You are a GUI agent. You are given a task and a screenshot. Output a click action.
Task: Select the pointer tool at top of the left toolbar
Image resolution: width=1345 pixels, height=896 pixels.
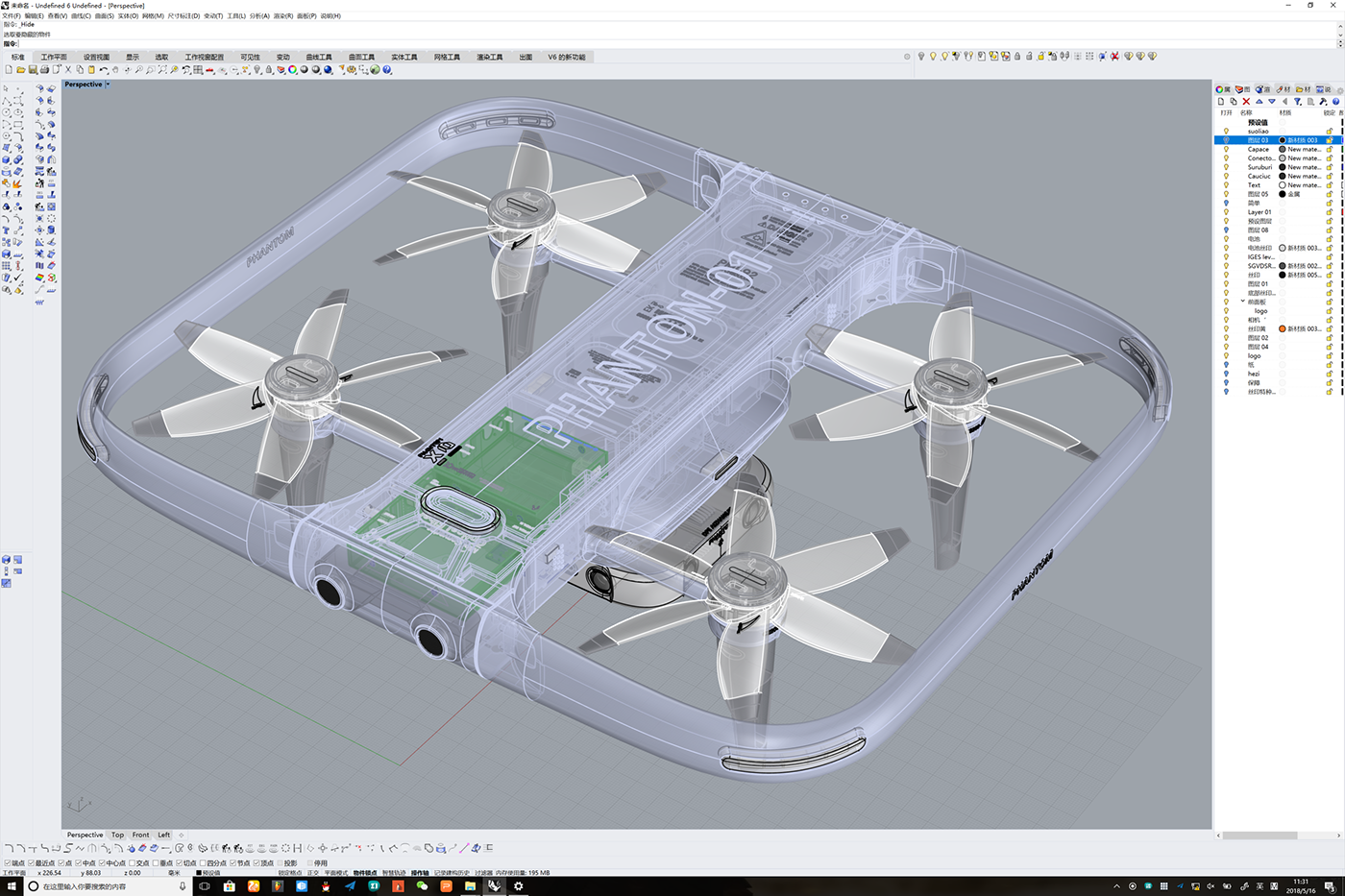(8, 87)
